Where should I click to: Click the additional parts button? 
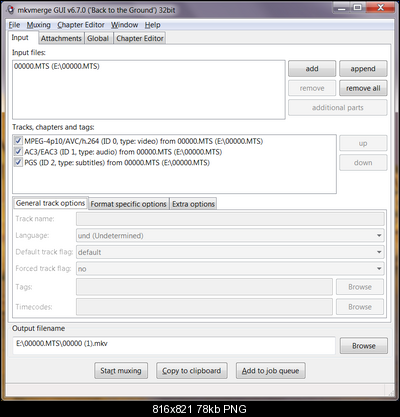338,108
